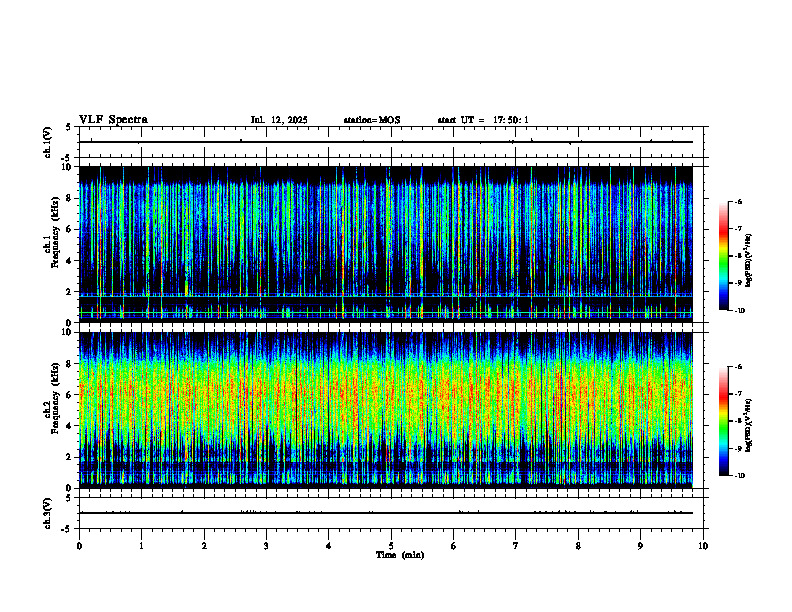This screenshot has height=612, width=792.
Task: Click the "ch.3(V)" axis label of bottom trace
Action: click(48, 513)
